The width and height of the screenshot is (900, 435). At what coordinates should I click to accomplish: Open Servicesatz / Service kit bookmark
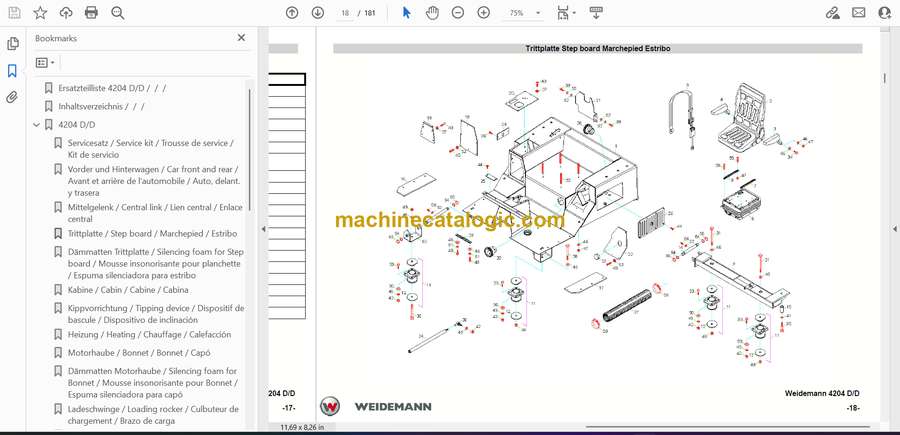[x=152, y=149]
